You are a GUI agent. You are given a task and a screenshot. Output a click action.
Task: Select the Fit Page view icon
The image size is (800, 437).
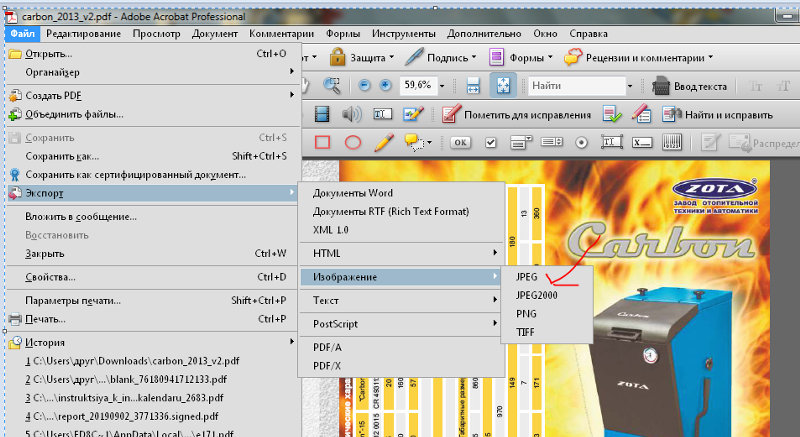point(503,86)
